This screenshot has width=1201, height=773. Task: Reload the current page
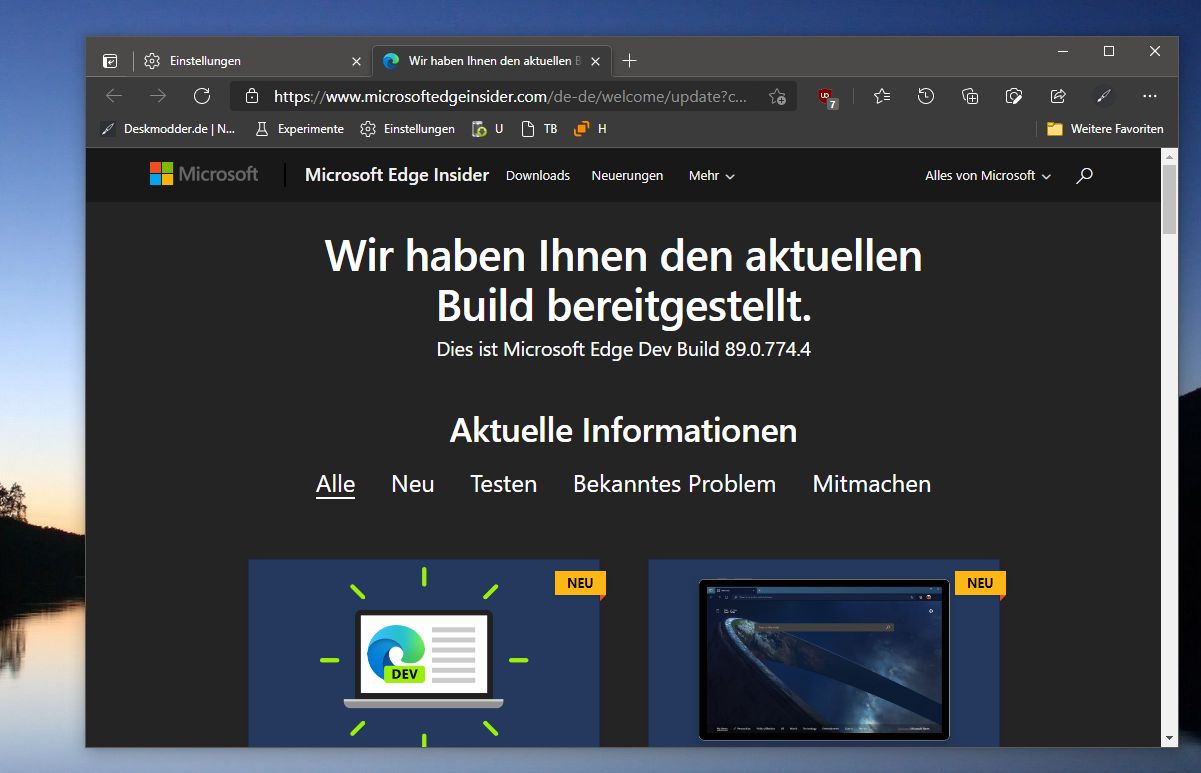pos(202,96)
